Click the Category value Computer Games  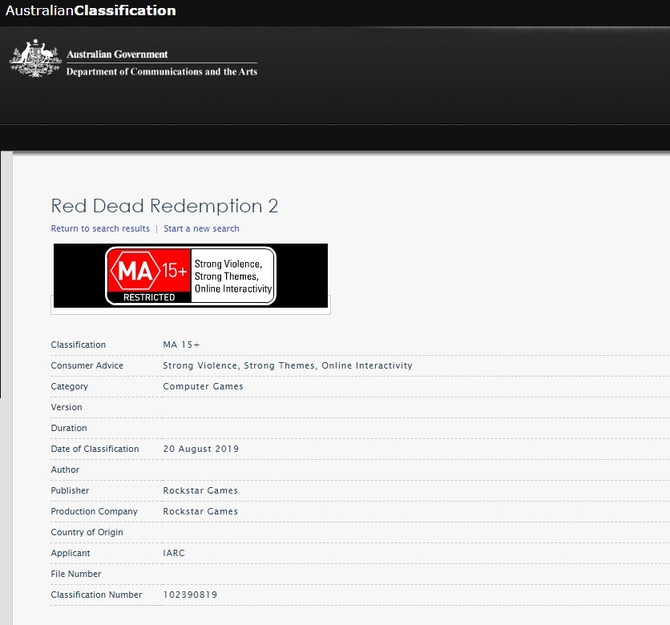(203, 387)
